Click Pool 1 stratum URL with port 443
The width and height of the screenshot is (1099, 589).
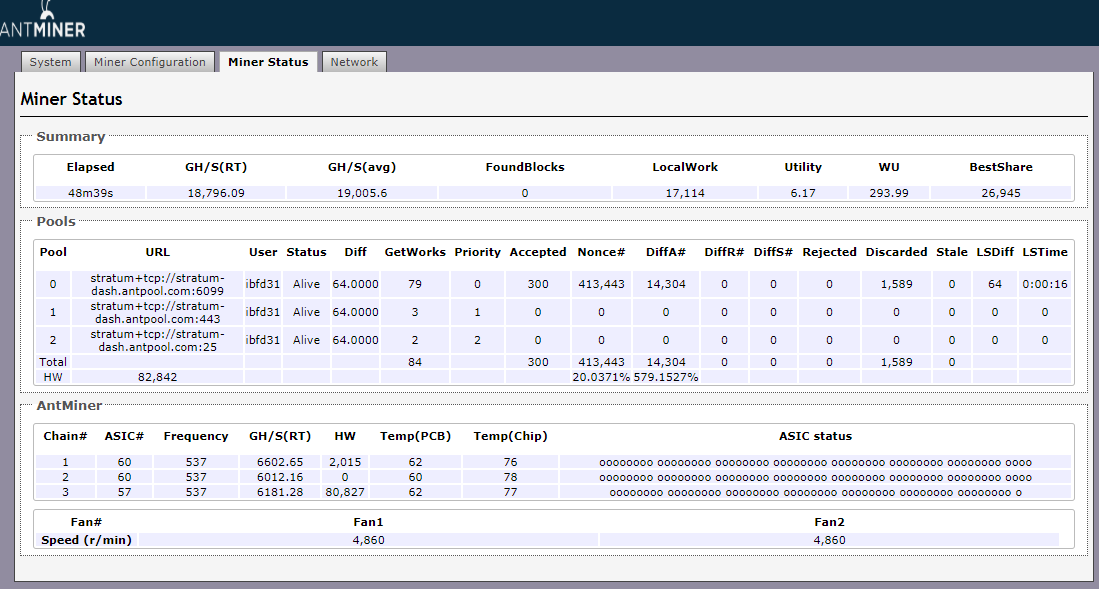[x=157, y=312]
